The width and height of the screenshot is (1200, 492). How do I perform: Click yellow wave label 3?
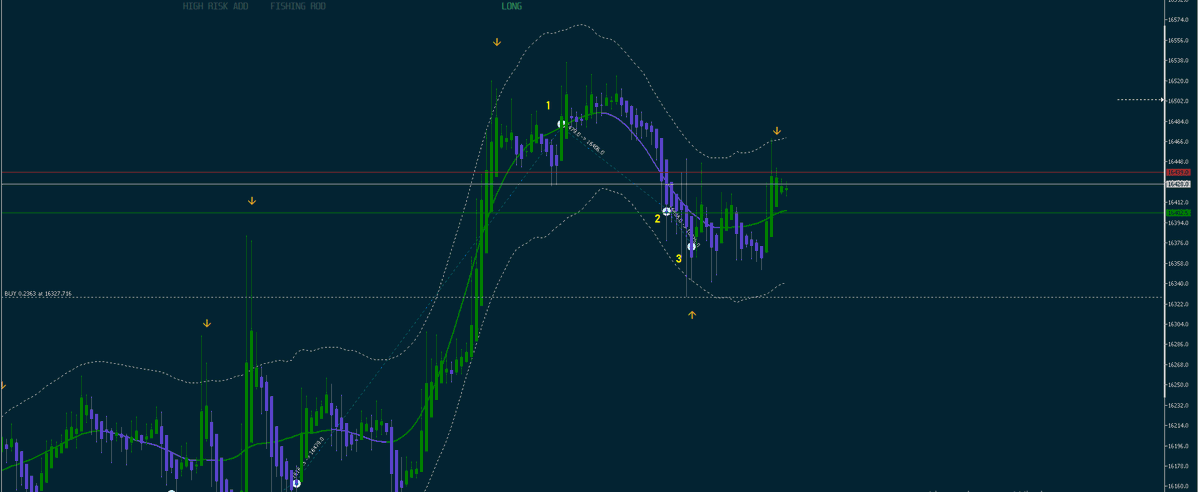[x=679, y=259]
